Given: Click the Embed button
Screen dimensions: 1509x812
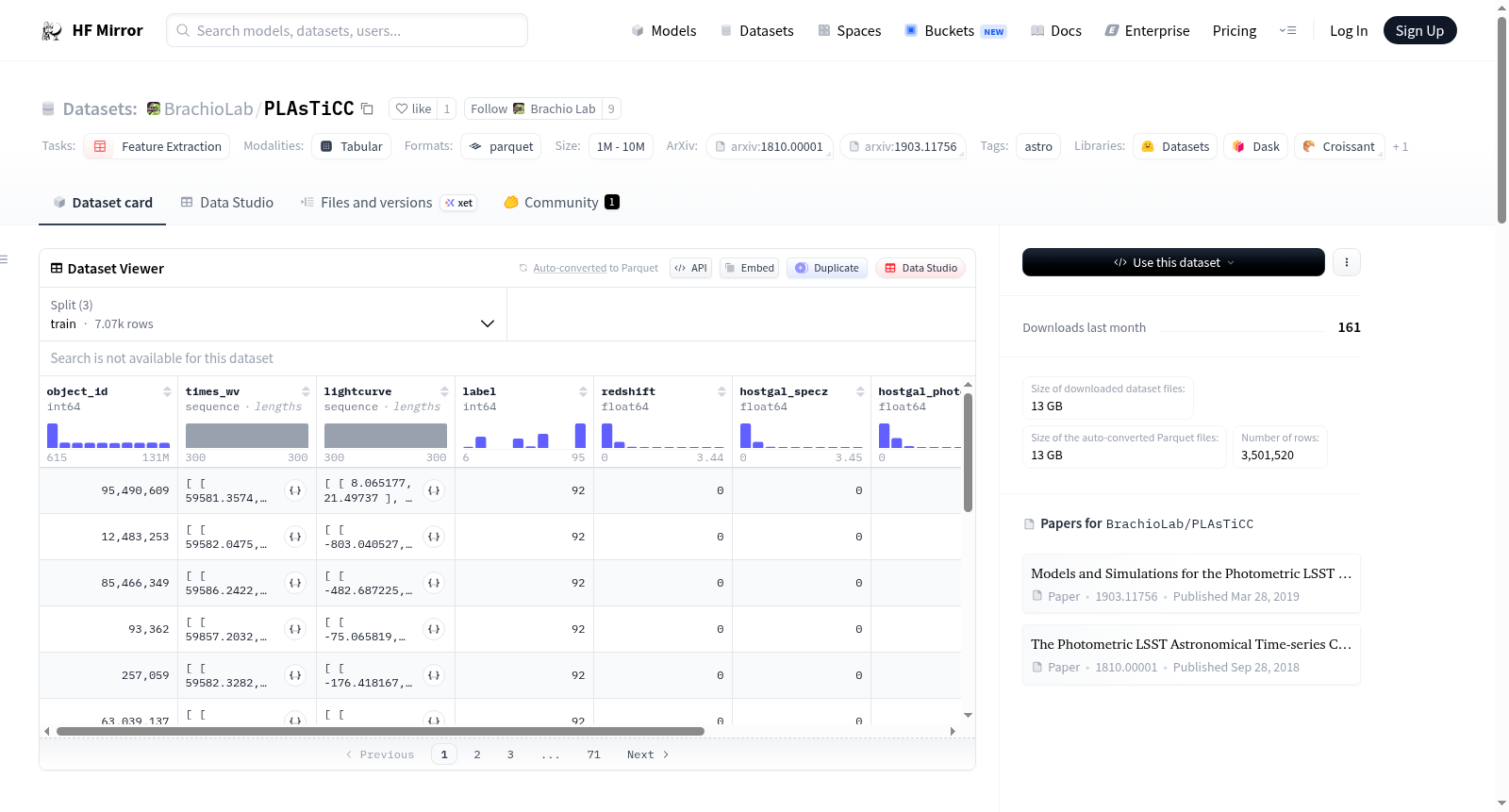Looking at the screenshot, I should click(x=749, y=268).
